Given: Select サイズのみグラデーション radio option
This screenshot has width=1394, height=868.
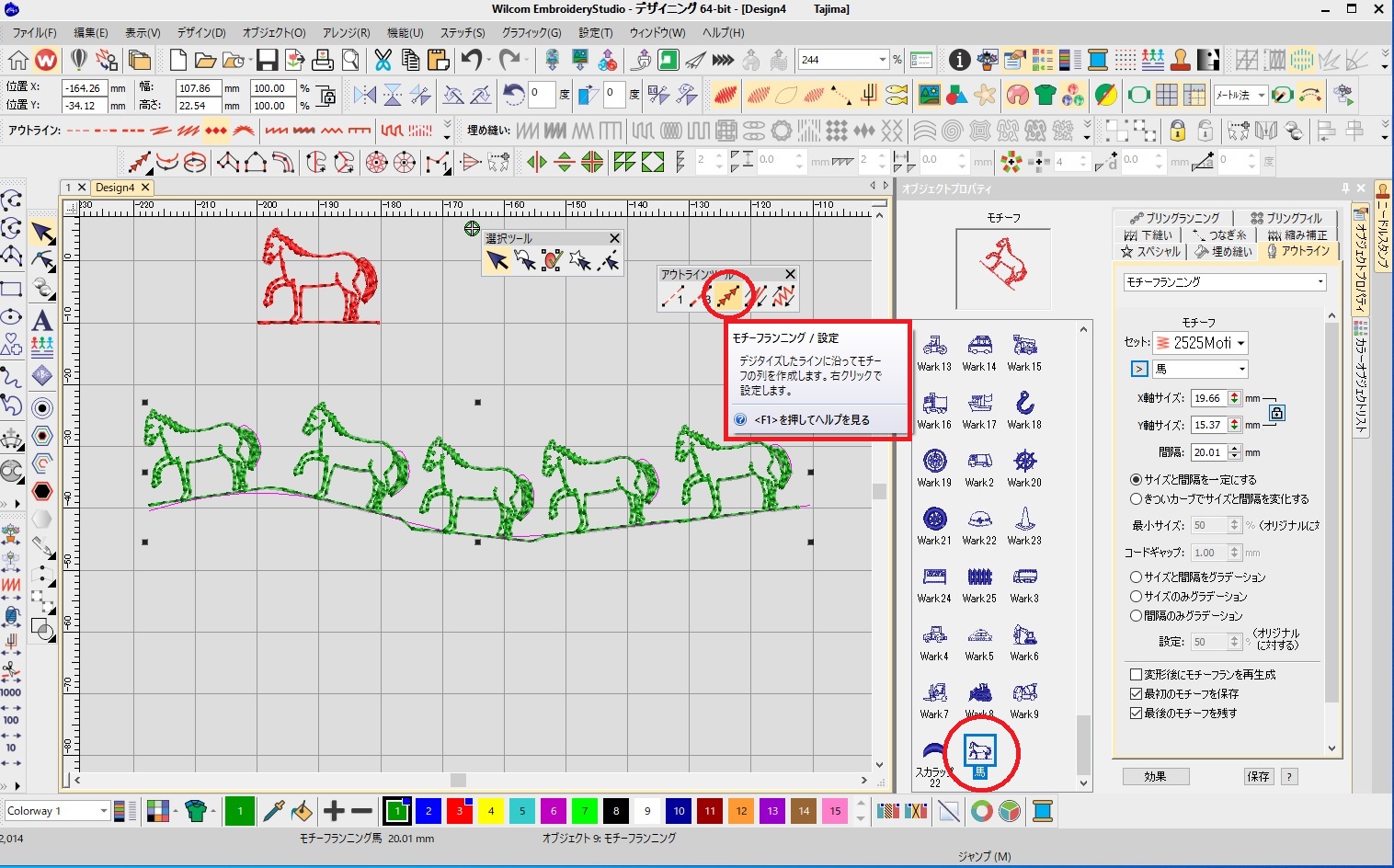Looking at the screenshot, I should point(1136,596).
